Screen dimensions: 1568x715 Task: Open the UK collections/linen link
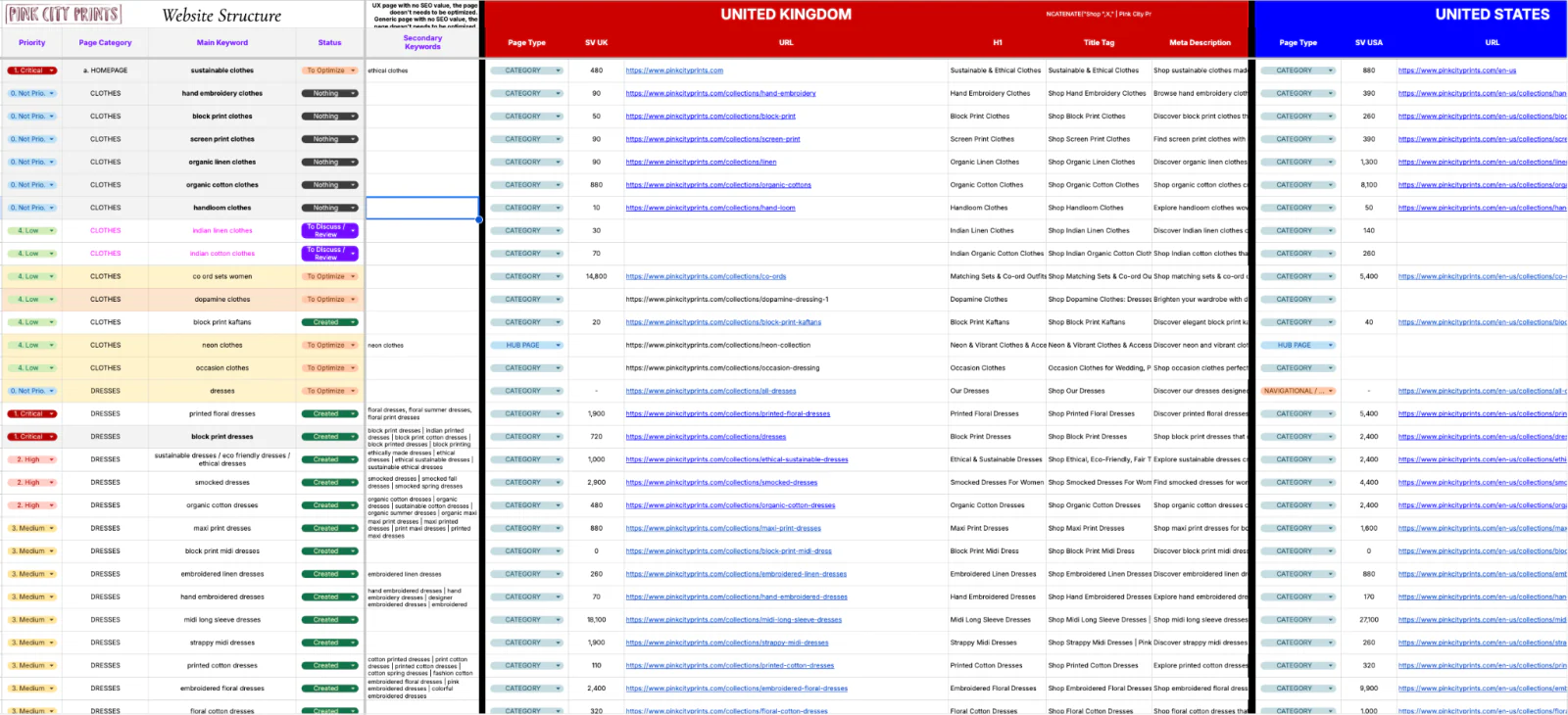701,162
